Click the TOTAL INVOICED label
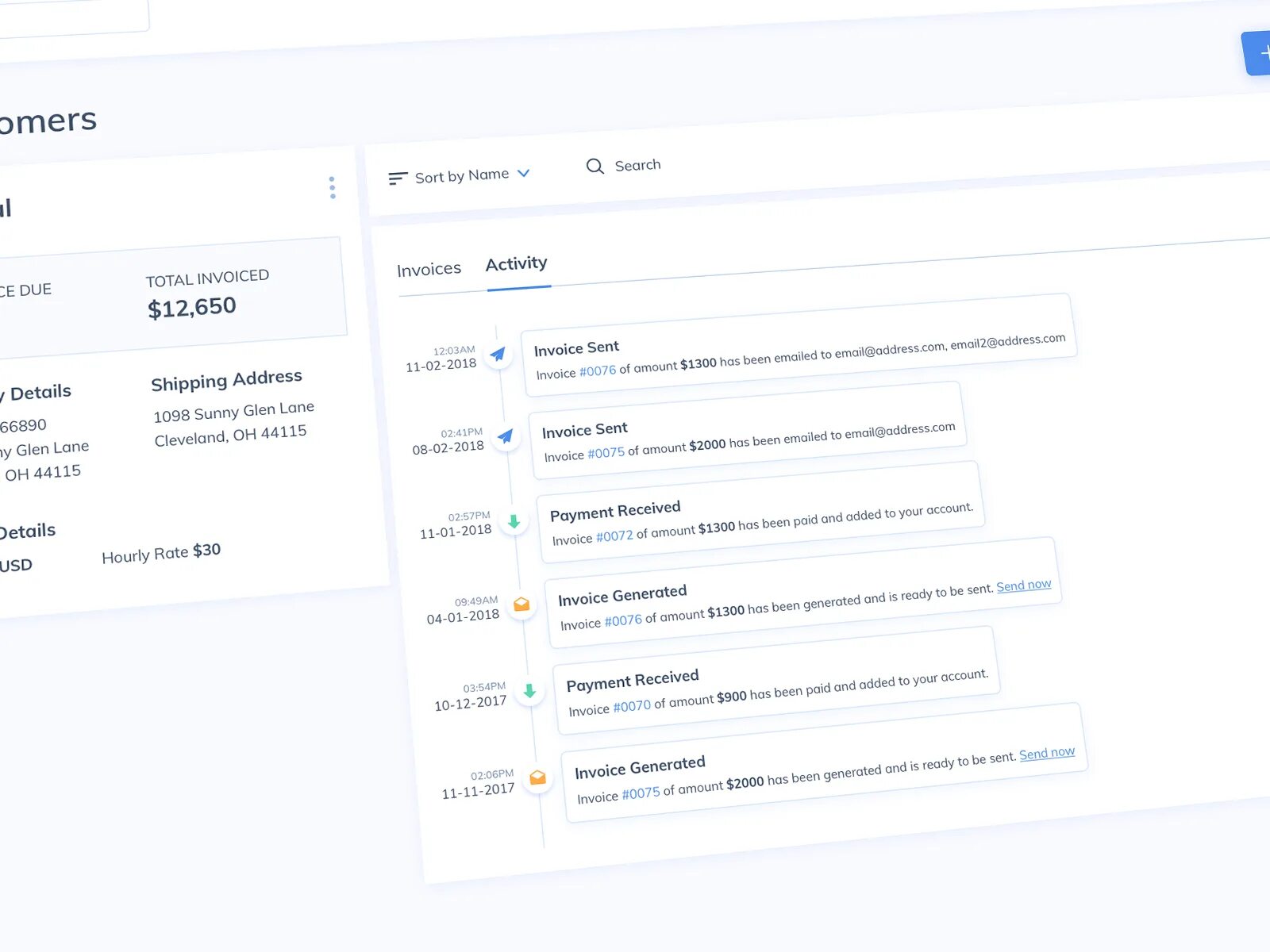The height and width of the screenshot is (952, 1270). 208,278
